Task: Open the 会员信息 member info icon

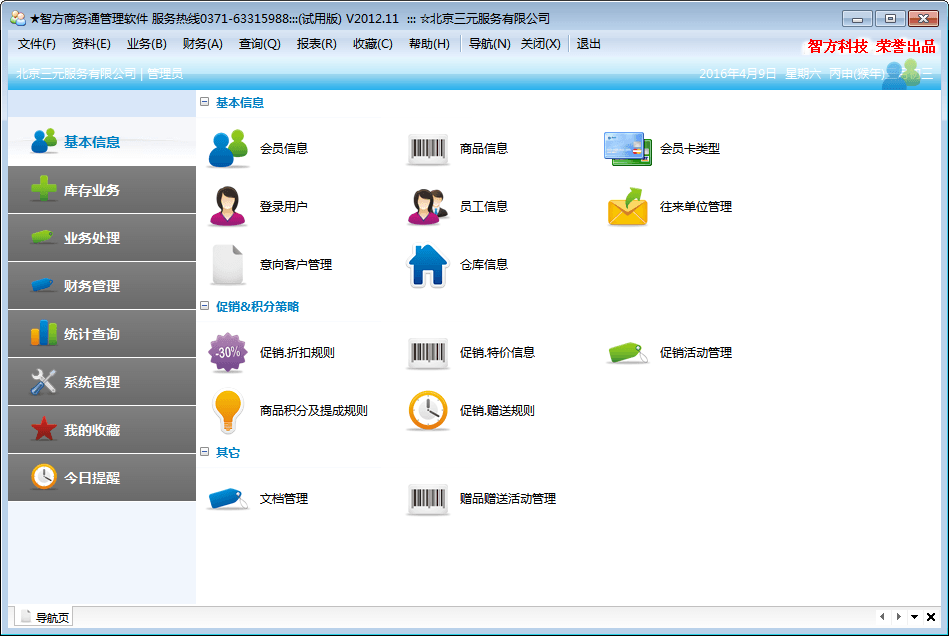Action: click(x=229, y=149)
